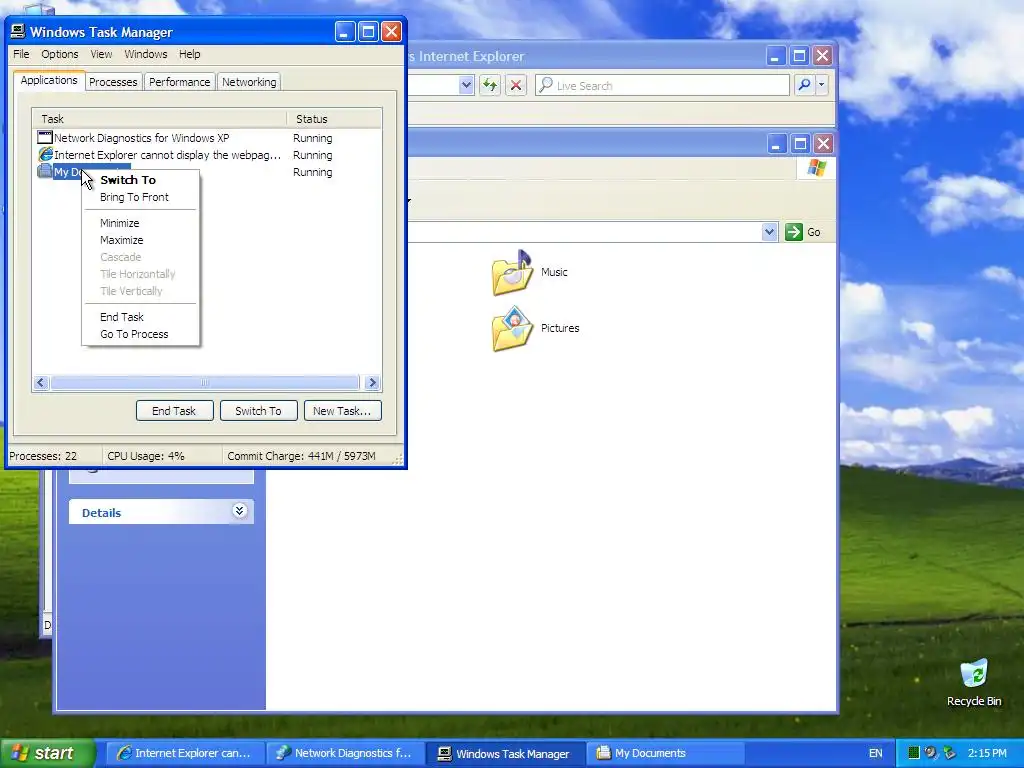Open Task Manager Help menu

[x=189, y=54]
